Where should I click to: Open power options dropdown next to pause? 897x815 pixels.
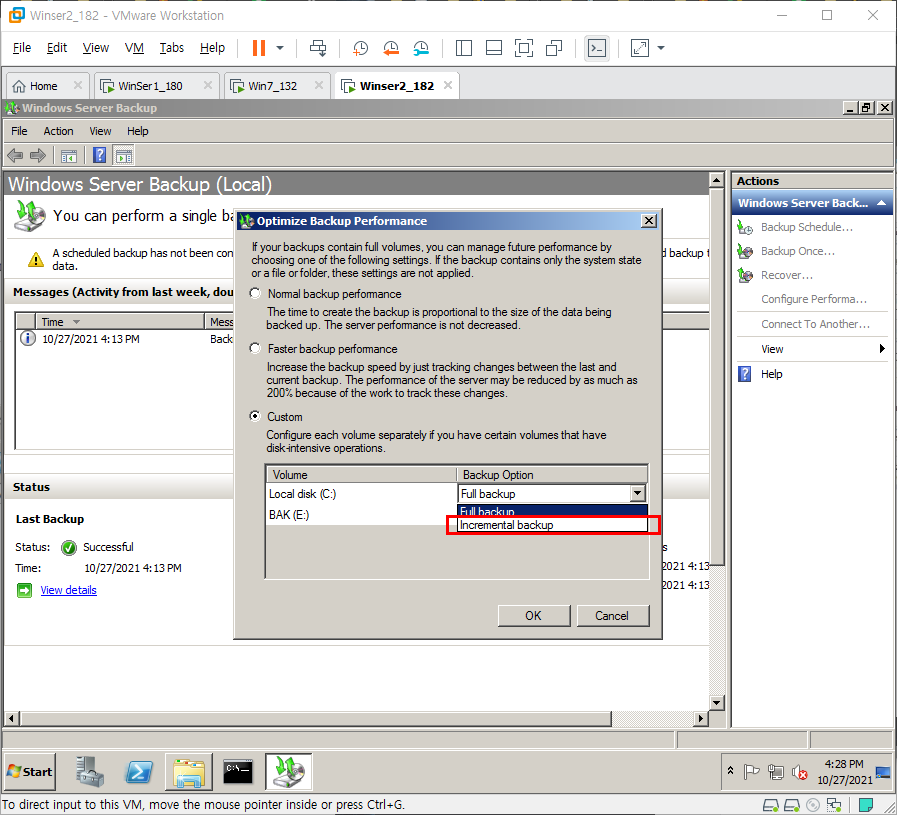click(280, 48)
